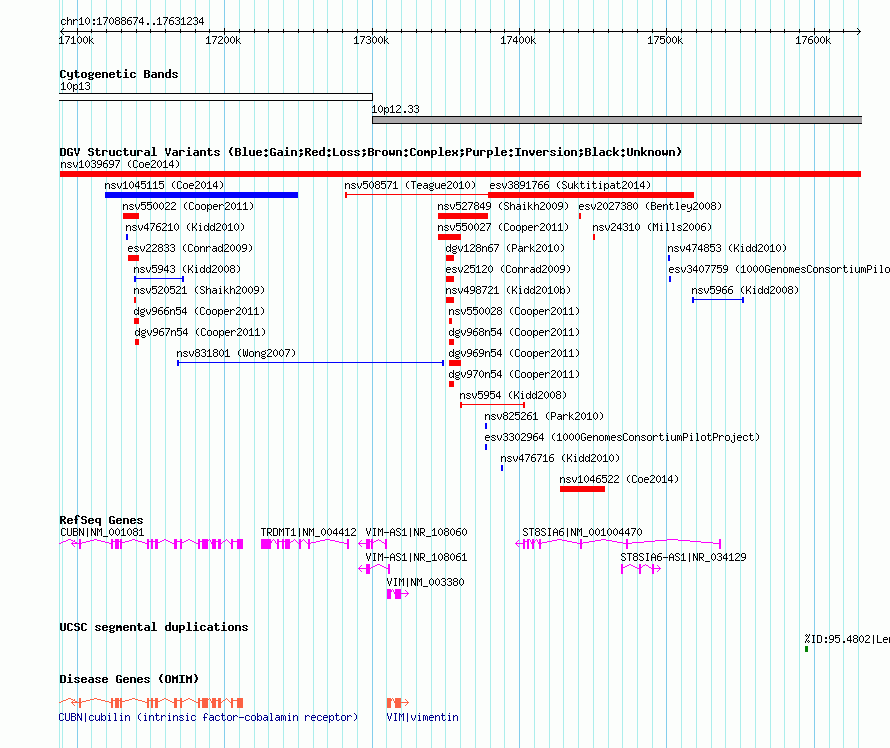Viewport: 890px width, 748px height.
Task: Click the nsv1046522 (Coe2014) red bar
Action: (x=582, y=489)
